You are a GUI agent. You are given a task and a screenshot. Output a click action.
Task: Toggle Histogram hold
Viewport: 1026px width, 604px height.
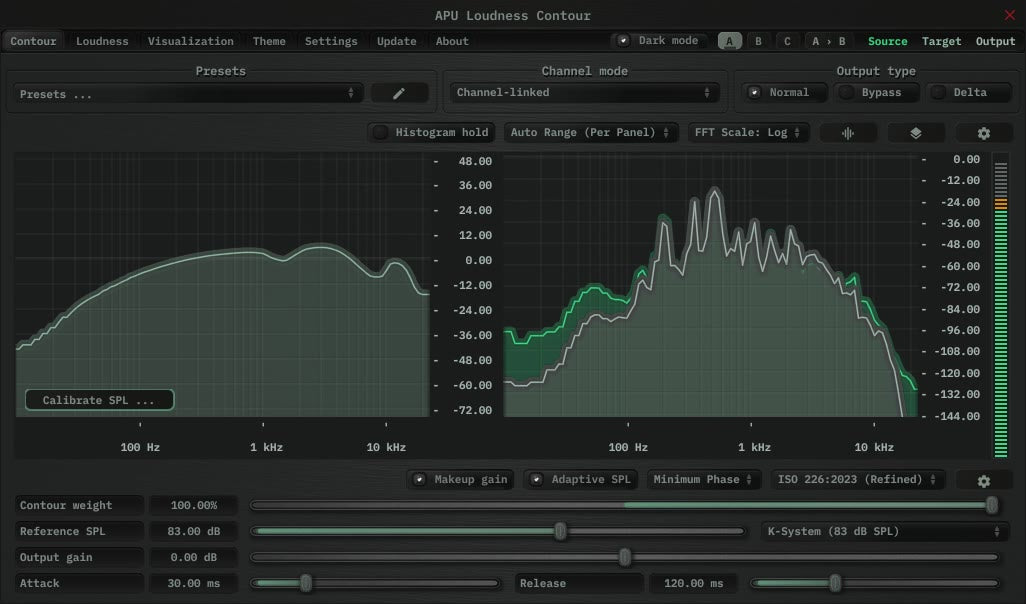point(431,132)
